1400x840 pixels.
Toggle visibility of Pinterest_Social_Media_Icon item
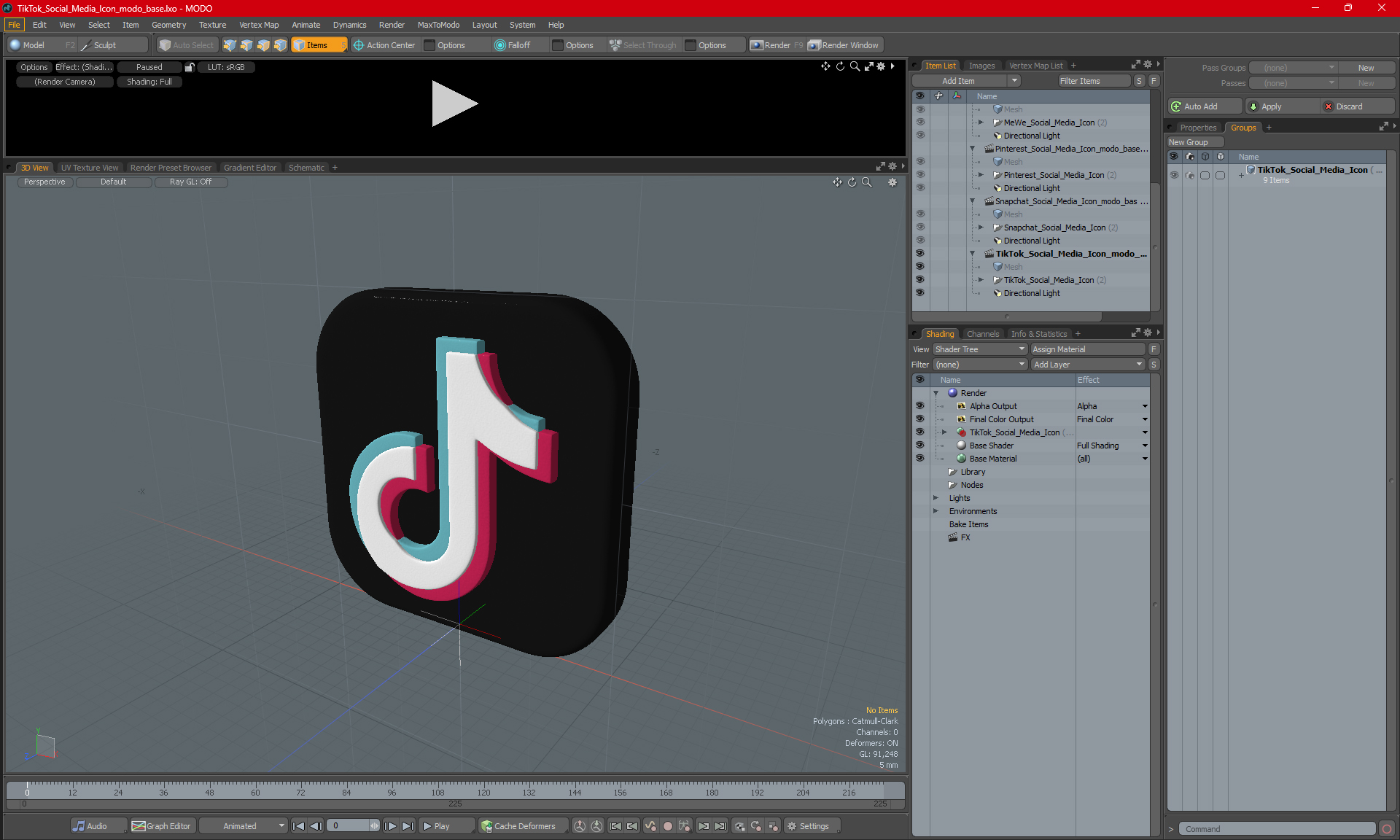coord(919,175)
